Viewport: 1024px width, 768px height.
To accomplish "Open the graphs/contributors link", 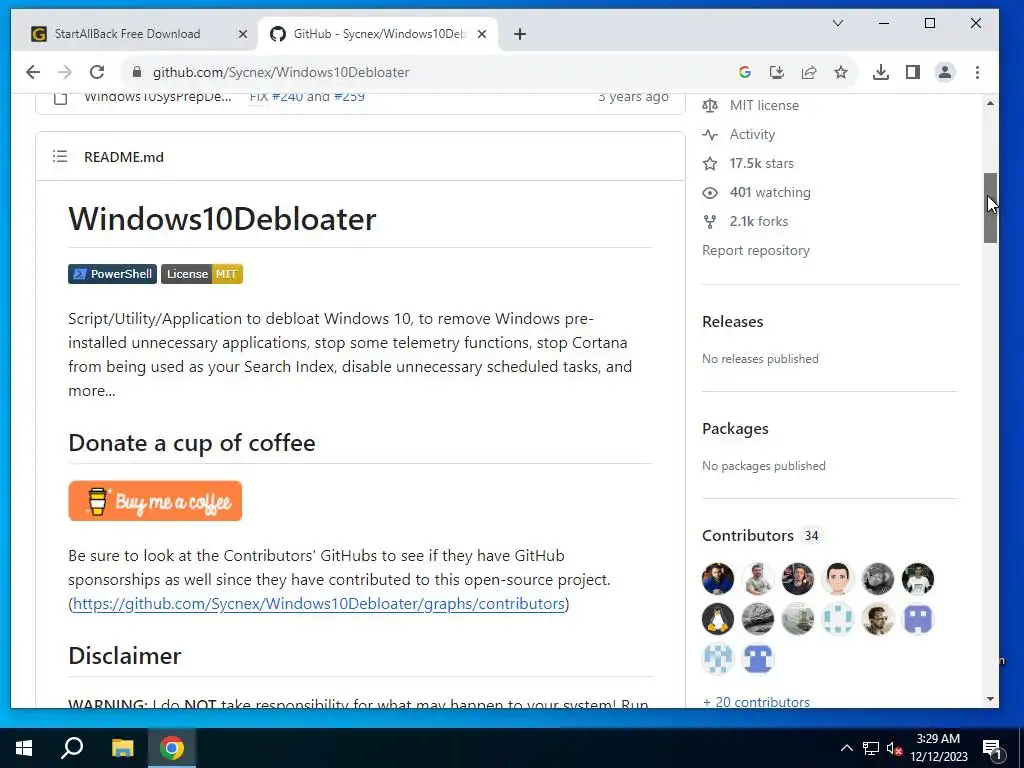I will click(319, 603).
